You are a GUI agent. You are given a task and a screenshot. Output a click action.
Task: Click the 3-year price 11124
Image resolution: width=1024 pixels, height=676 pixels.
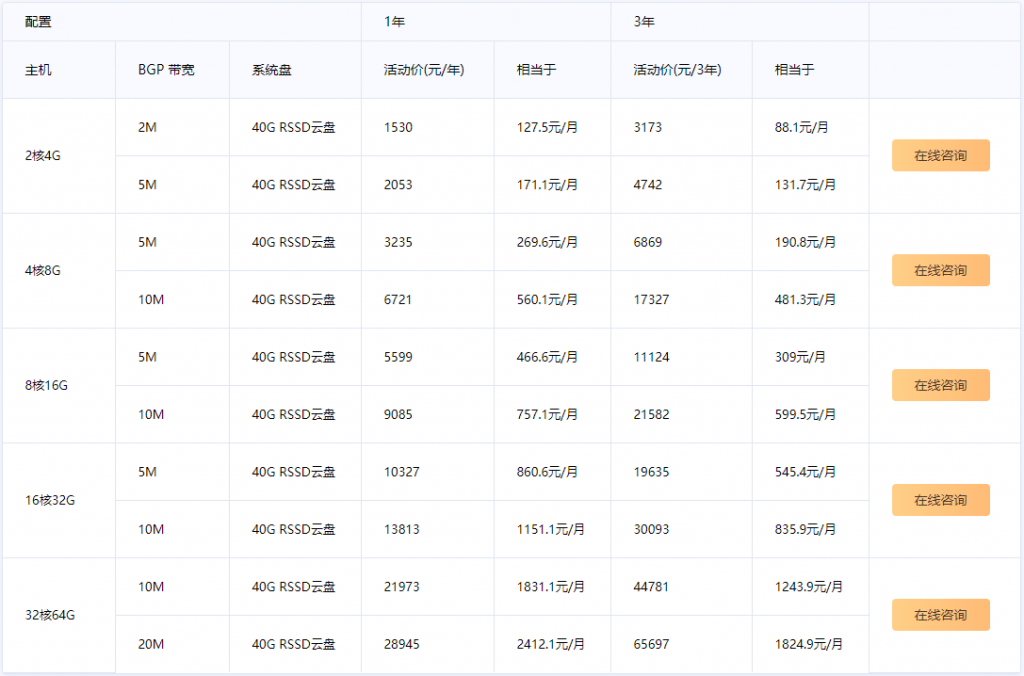click(651, 357)
